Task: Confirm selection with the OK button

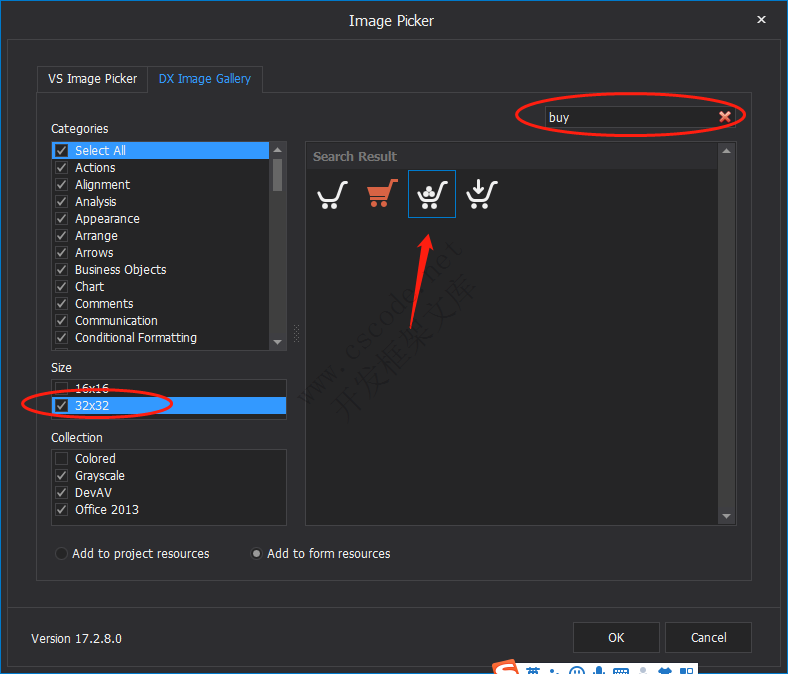Action: [616, 637]
